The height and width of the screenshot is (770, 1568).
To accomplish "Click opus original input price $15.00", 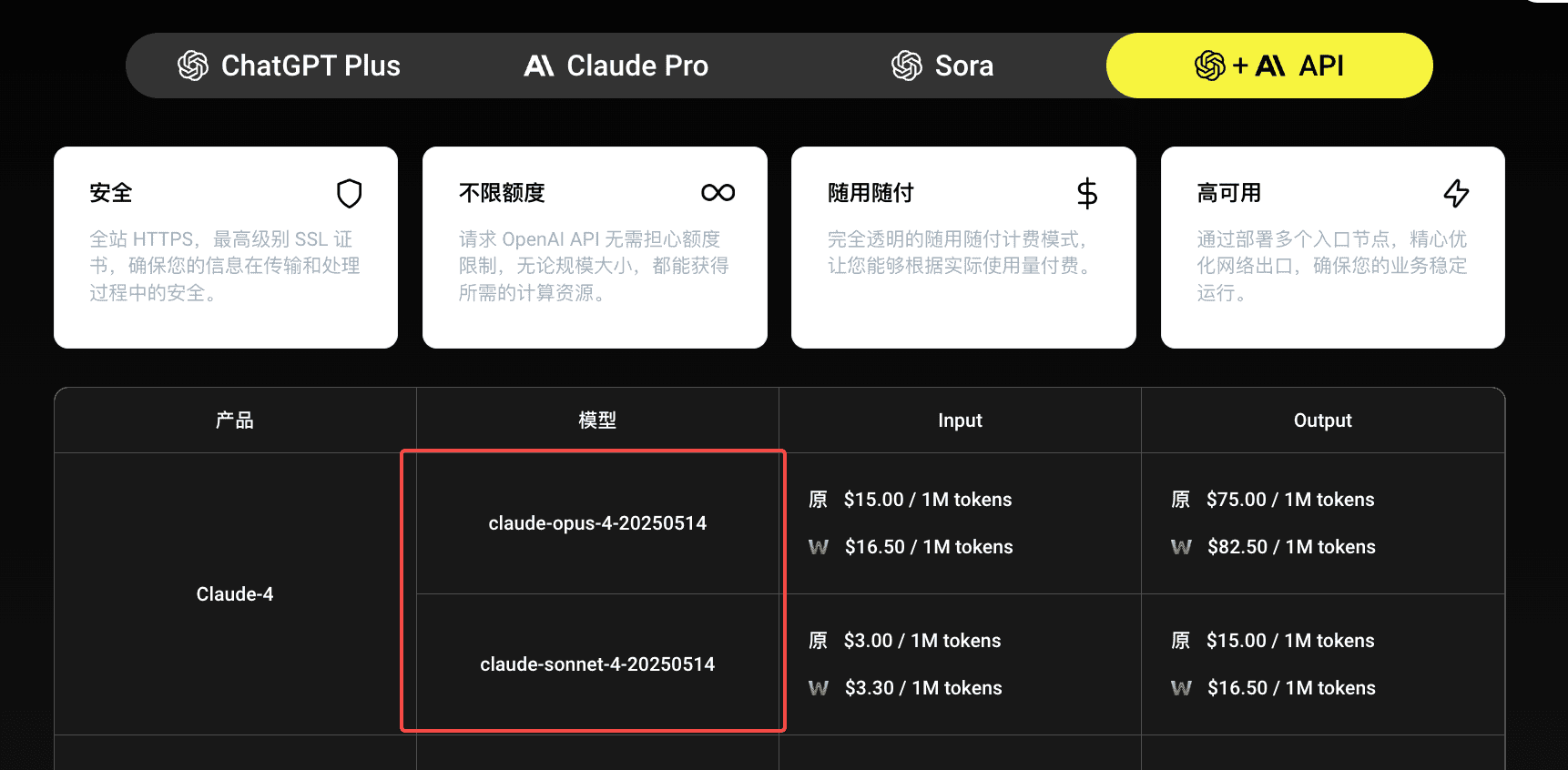I will (x=928, y=500).
